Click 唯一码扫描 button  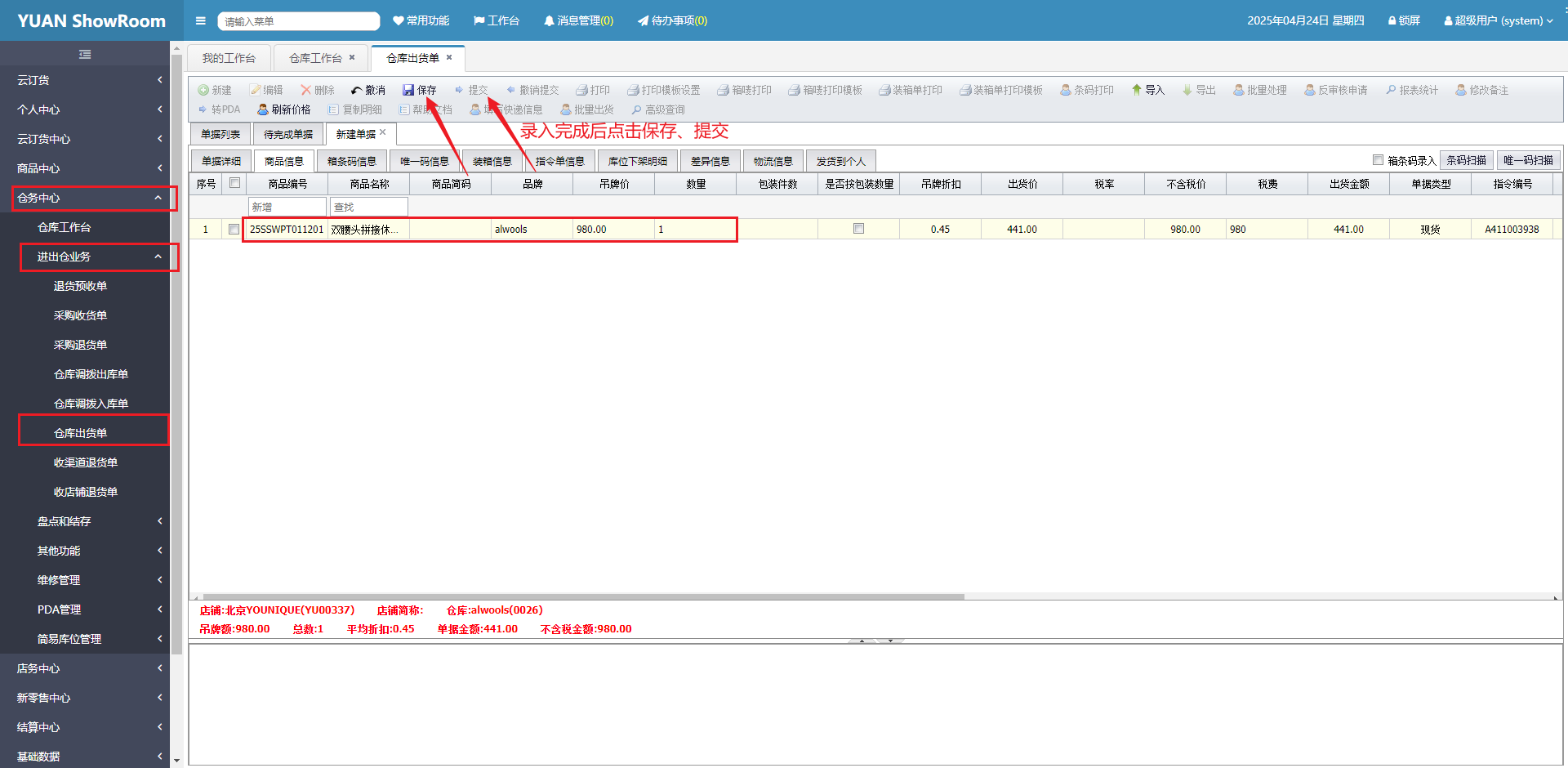coord(1529,160)
